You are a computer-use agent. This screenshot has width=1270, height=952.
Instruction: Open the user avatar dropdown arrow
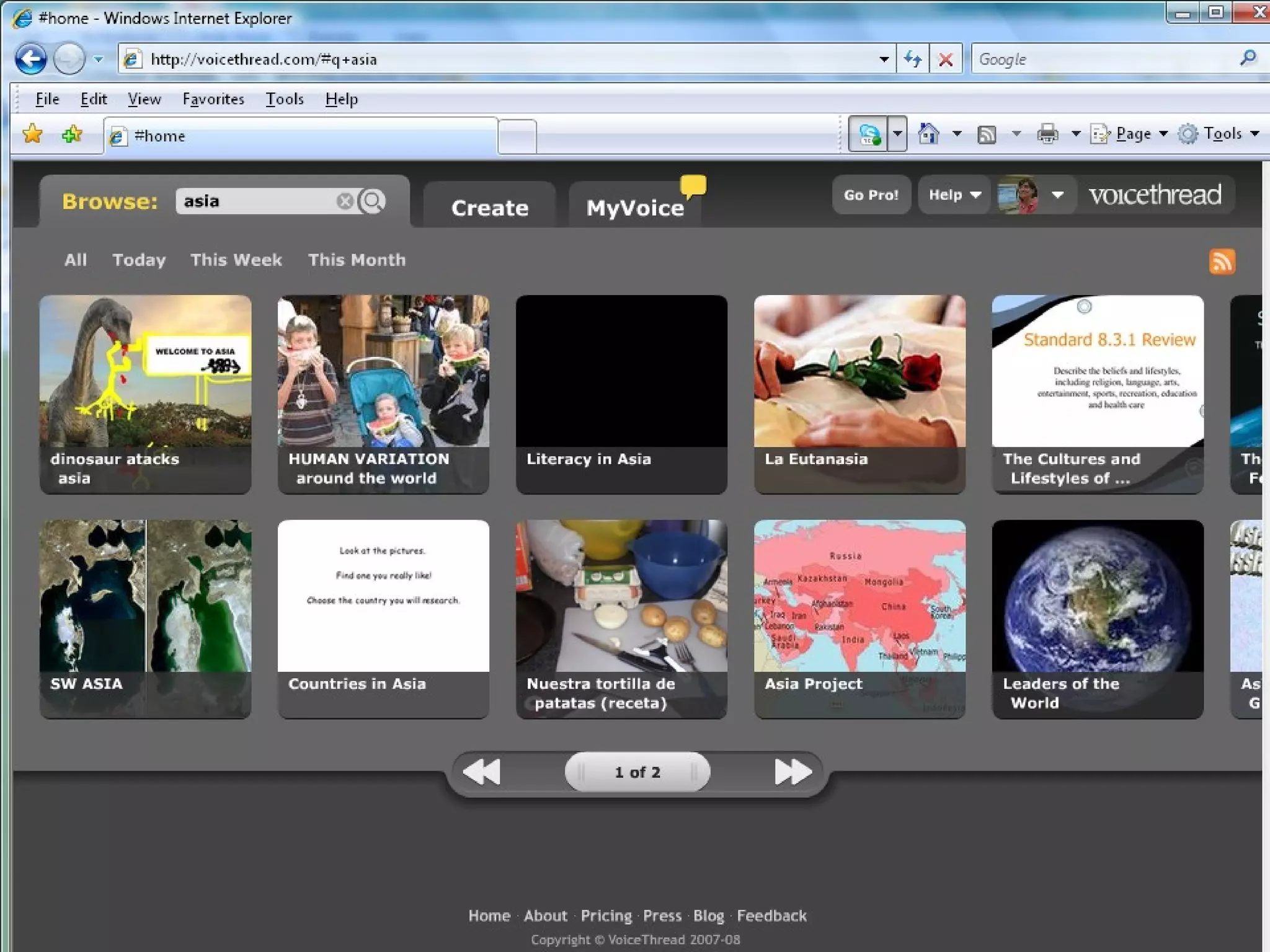coord(1058,195)
